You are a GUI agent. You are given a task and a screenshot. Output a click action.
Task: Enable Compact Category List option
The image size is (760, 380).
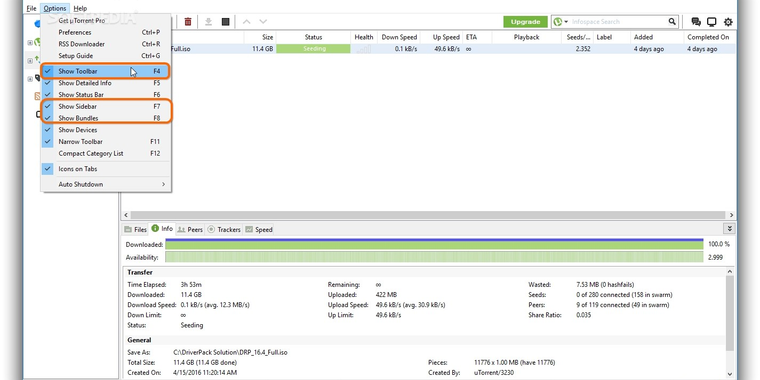click(106, 153)
